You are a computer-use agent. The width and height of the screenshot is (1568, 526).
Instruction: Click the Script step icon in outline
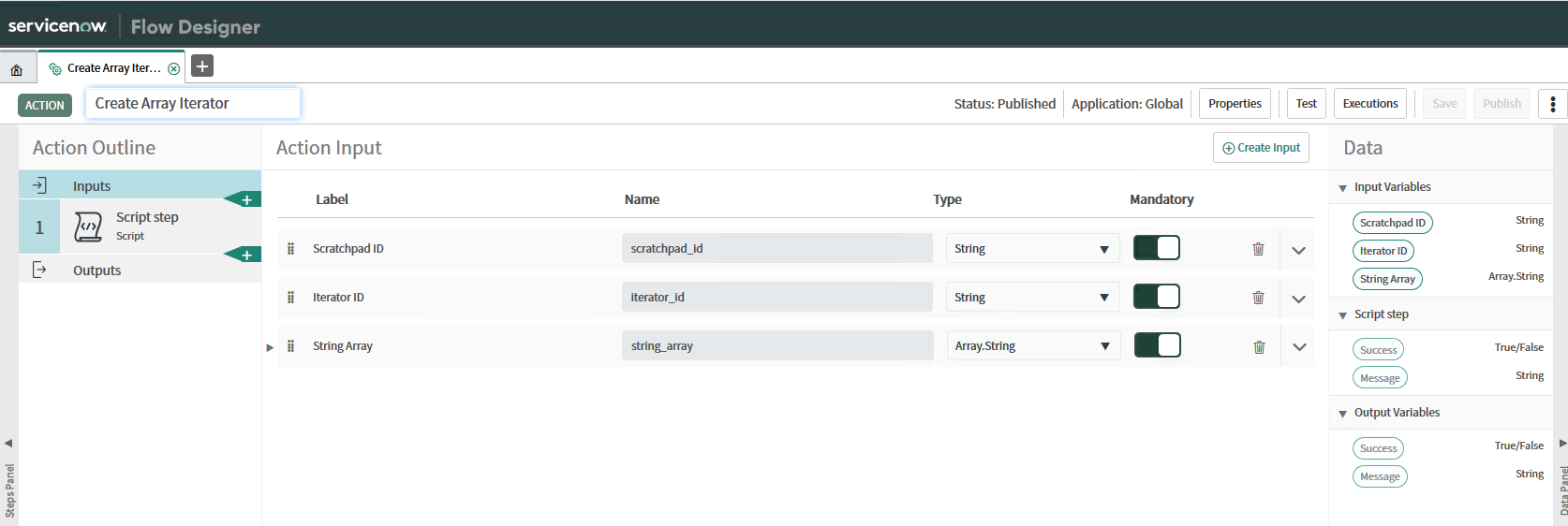pos(88,226)
